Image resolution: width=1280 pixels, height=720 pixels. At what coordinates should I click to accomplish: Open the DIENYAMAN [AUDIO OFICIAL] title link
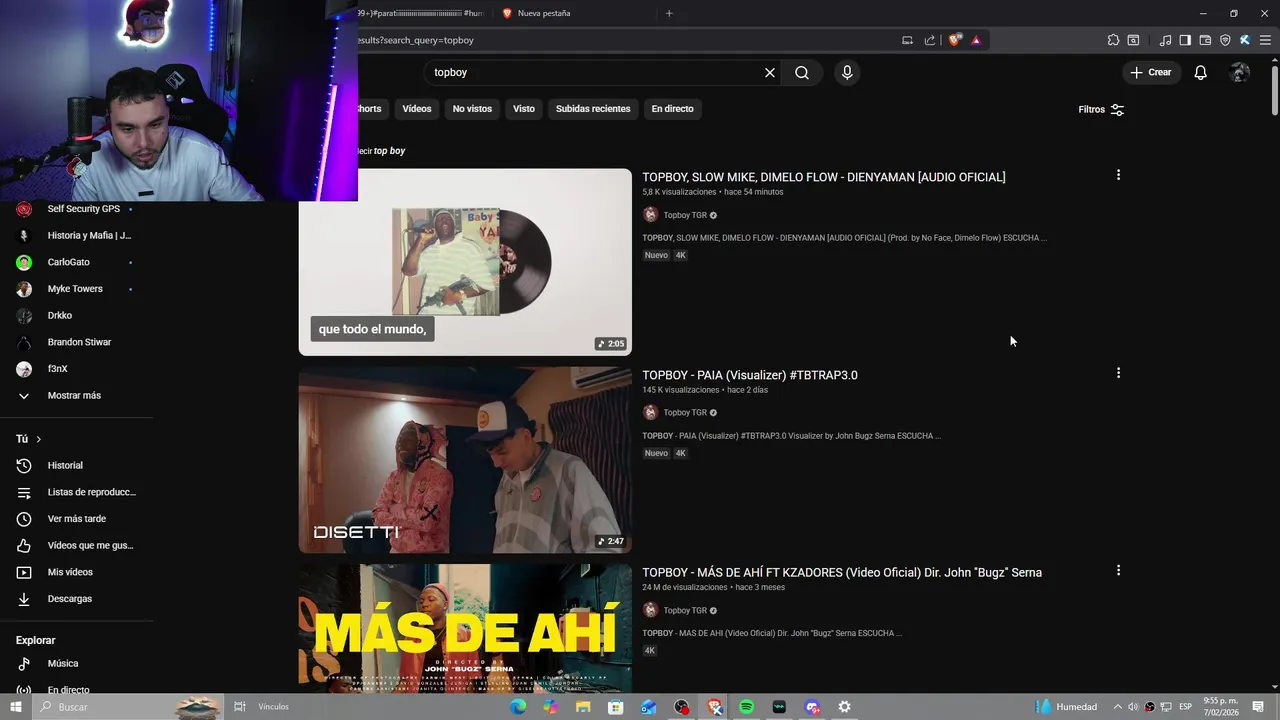click(823, 177)
